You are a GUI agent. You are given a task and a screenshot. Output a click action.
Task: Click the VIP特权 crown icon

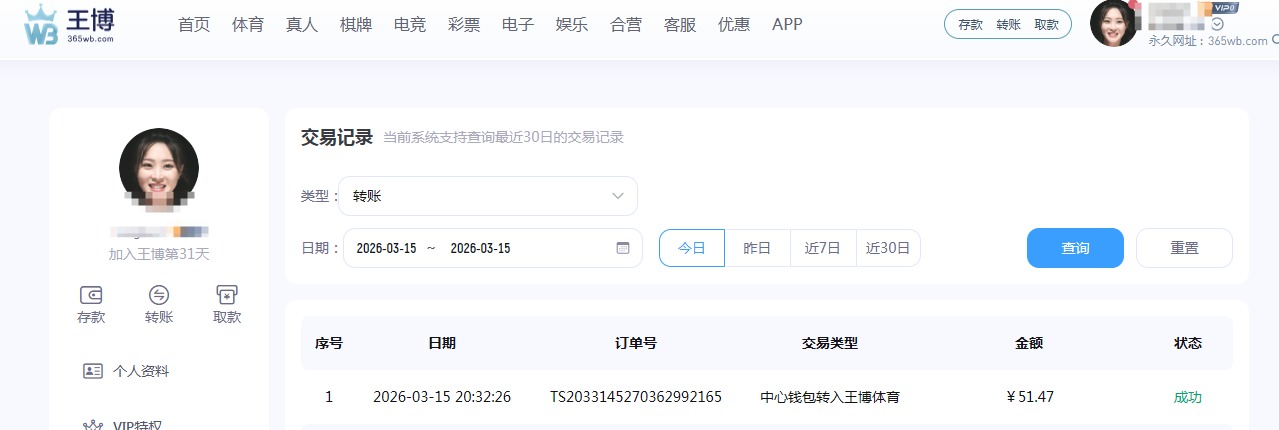pos(93,425)
